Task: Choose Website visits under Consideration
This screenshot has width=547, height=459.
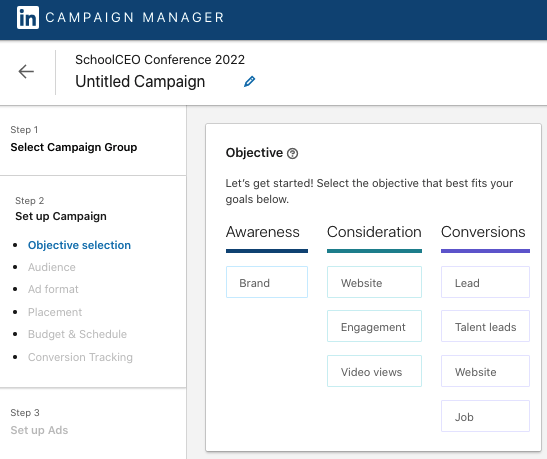Action: pyautogui.click(x=374, y=282)
